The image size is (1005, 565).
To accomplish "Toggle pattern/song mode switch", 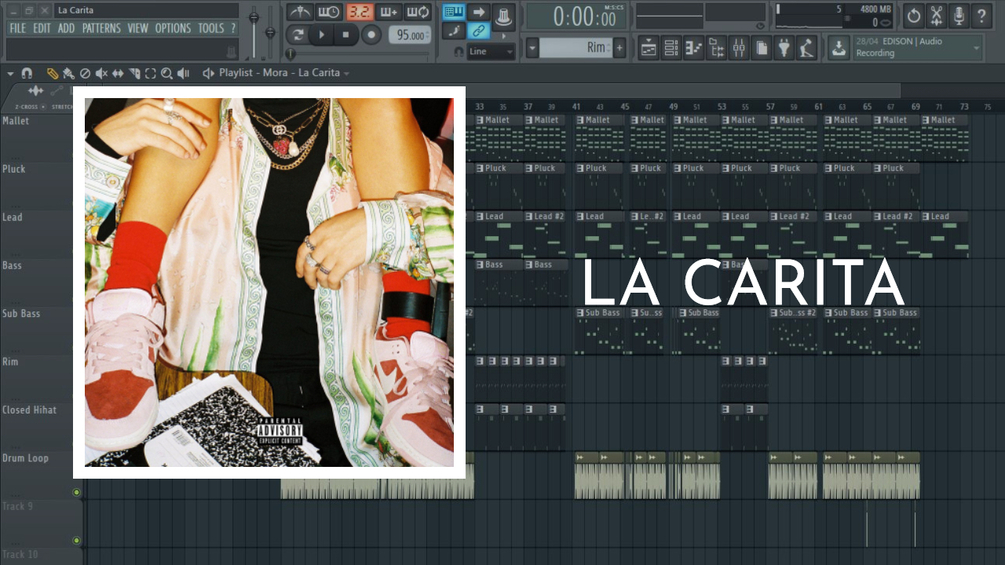I will 297,35.
